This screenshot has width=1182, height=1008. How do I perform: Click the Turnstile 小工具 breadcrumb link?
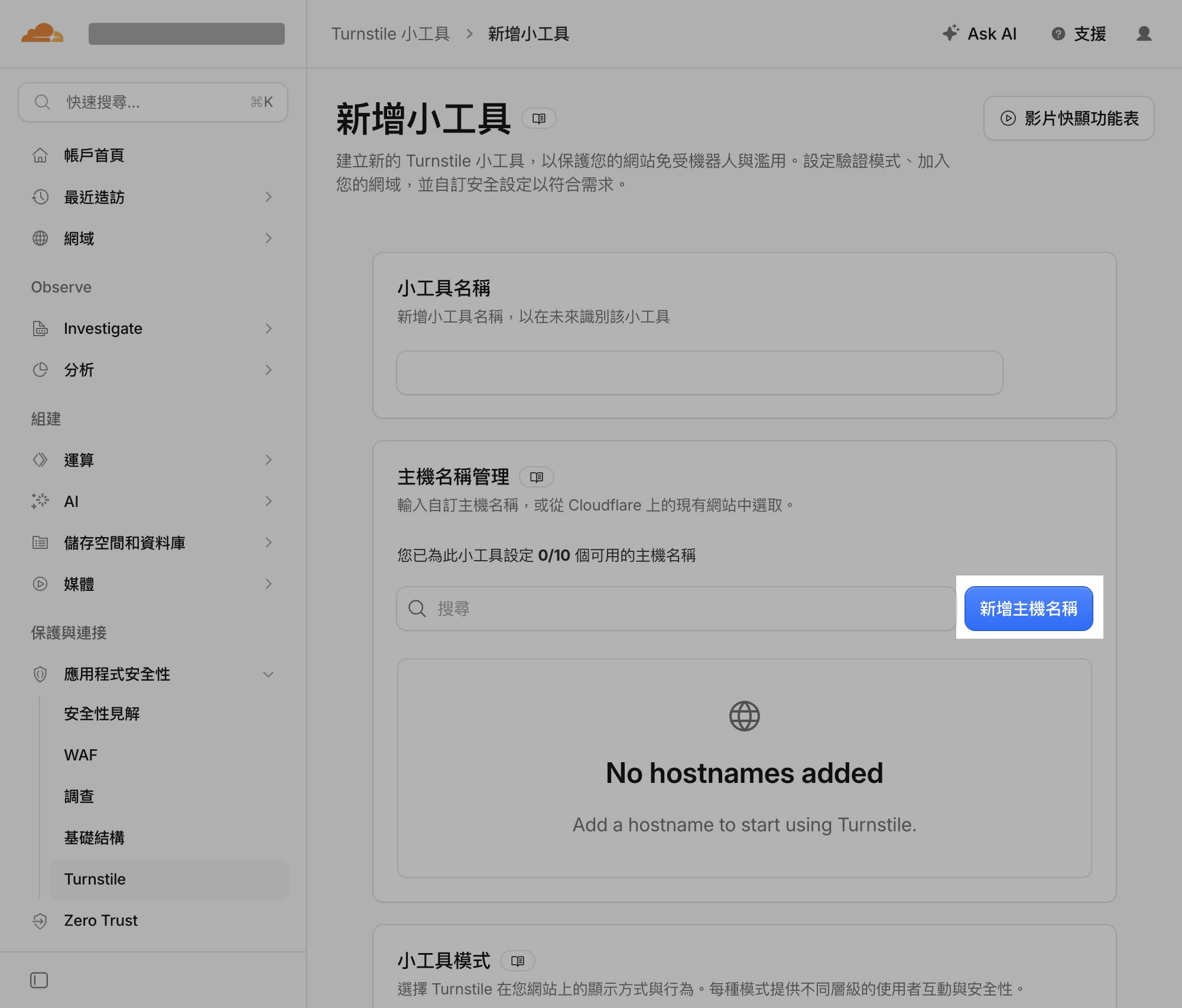pos(390,34)
